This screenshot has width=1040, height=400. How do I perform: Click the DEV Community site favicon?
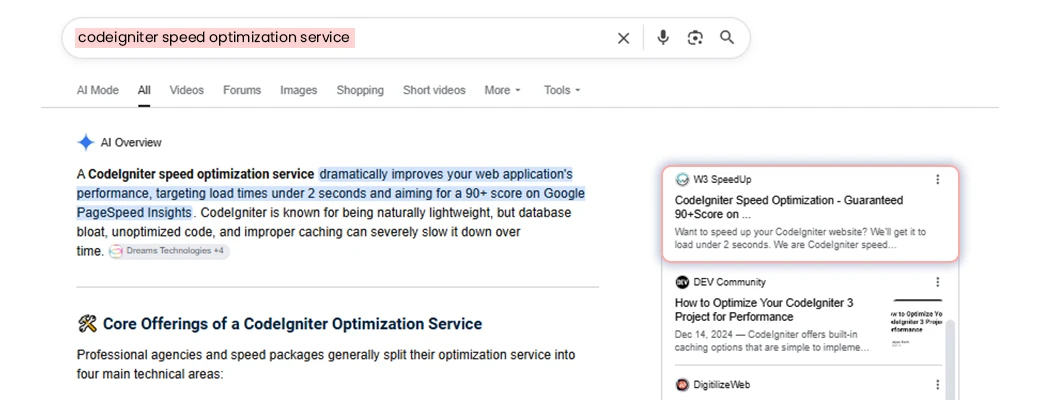682,282
